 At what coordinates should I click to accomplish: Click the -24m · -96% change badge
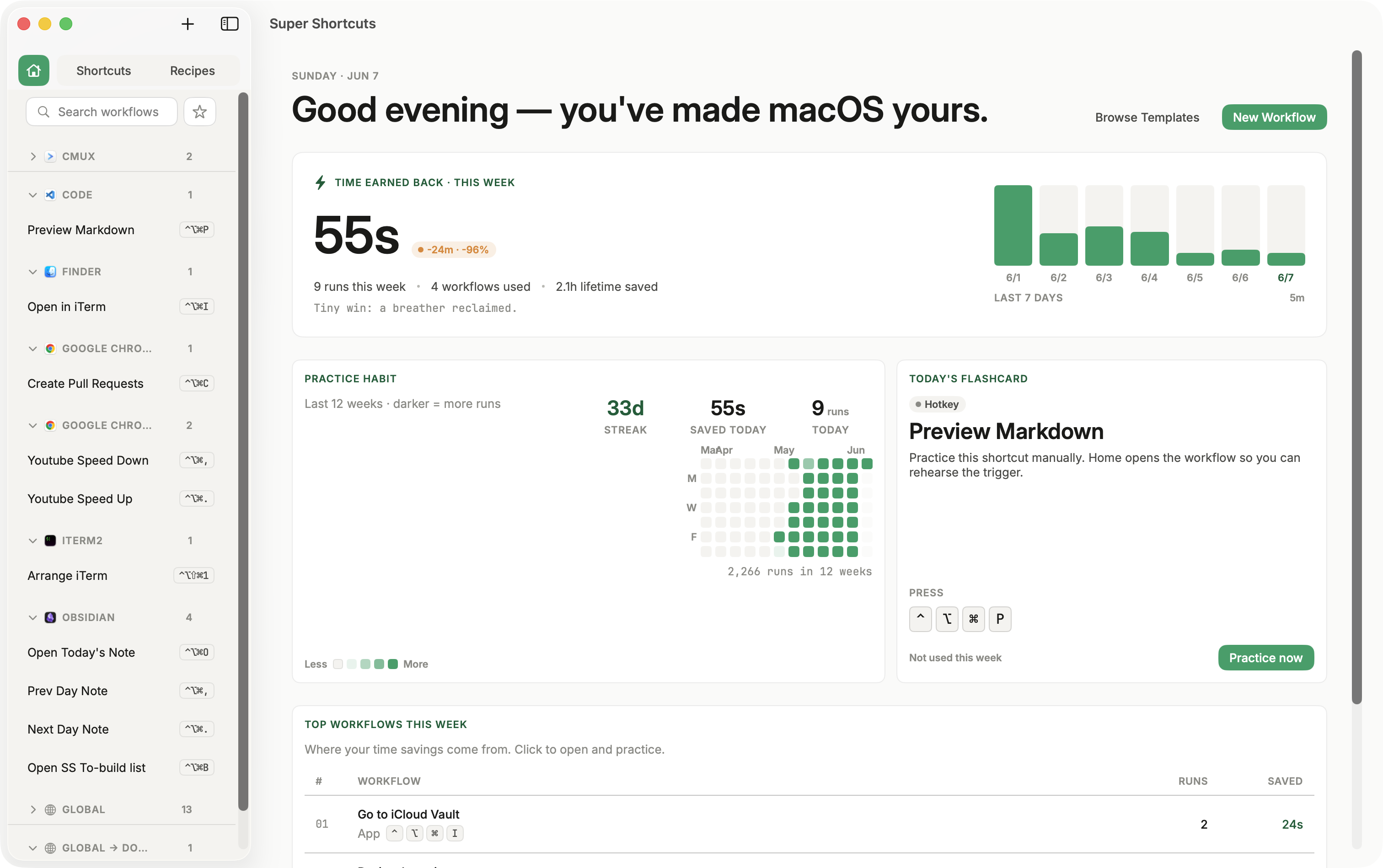pos(453,250)
